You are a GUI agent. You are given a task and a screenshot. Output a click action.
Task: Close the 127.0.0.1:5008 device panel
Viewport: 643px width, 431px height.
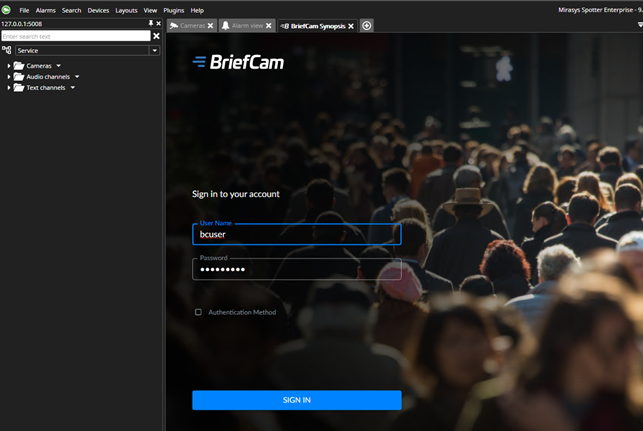coord(159,24)
